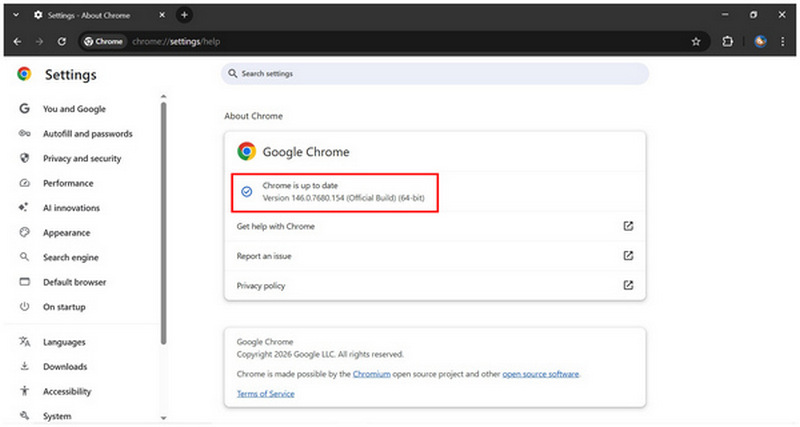The height and width of the screenshot is (427, 800).
Task: Open On startup settings
Action: (64, 307)
